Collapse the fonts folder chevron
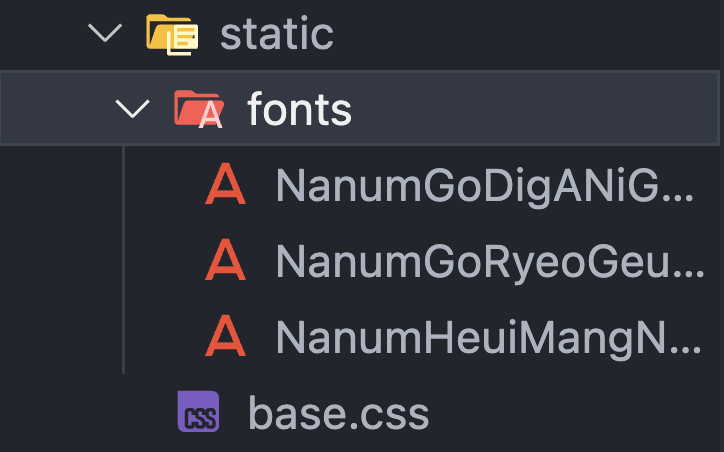The width and height of the screenshot is (724, 452). coord(133,109)
